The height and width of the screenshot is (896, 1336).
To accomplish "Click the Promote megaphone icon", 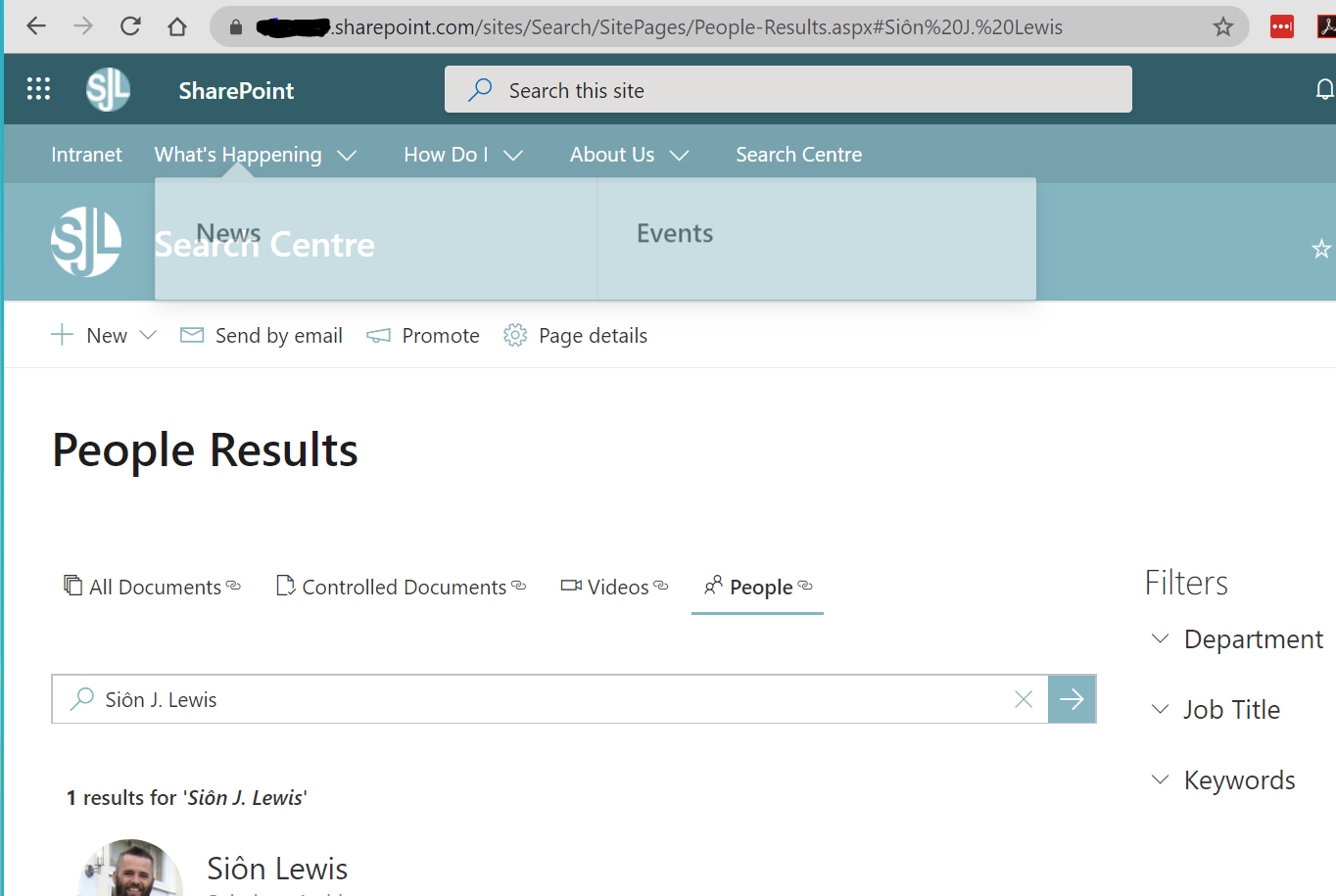I will click(x=378, y=335).
